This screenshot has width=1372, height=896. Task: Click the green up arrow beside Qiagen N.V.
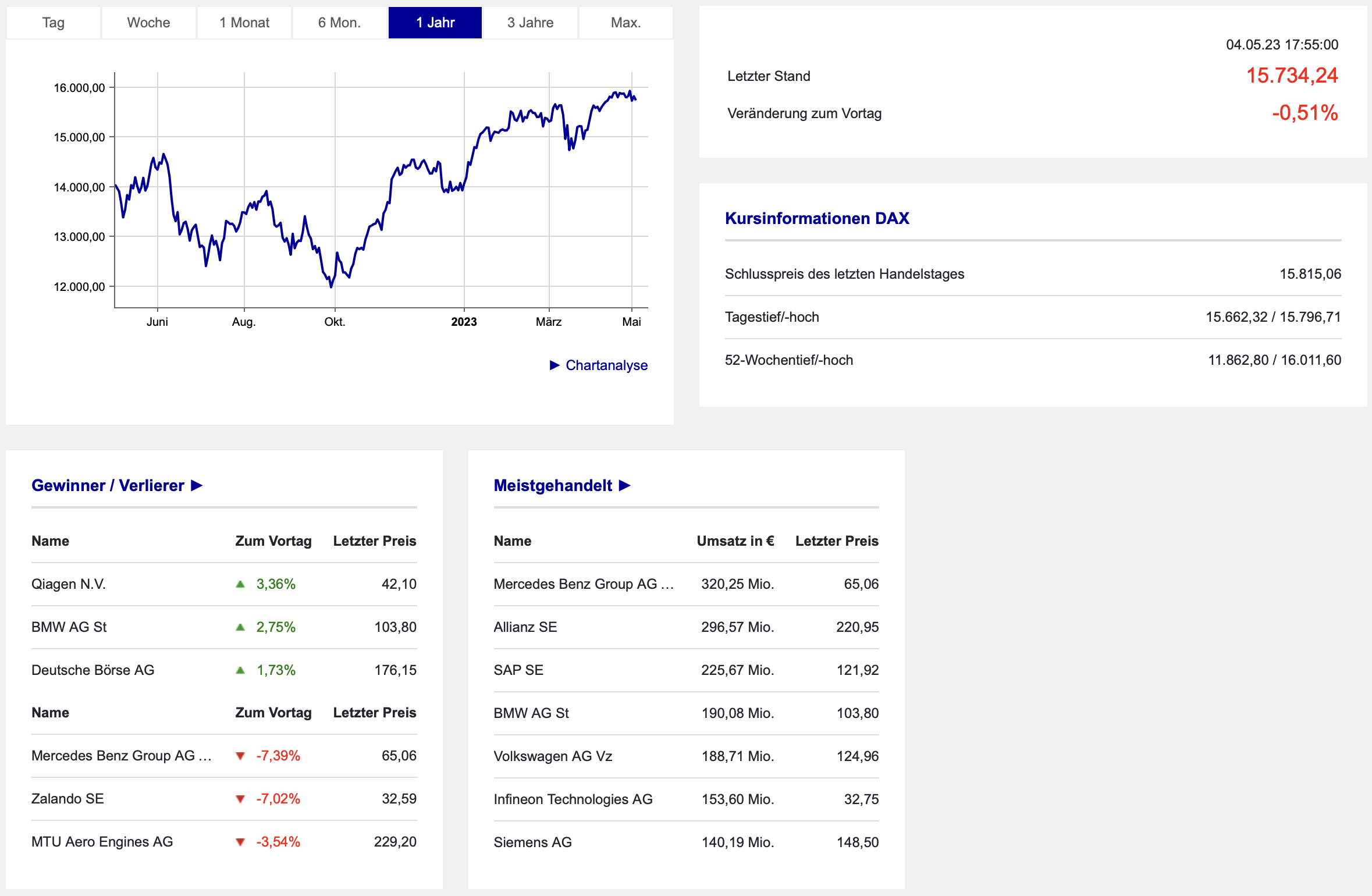[240, 584]
